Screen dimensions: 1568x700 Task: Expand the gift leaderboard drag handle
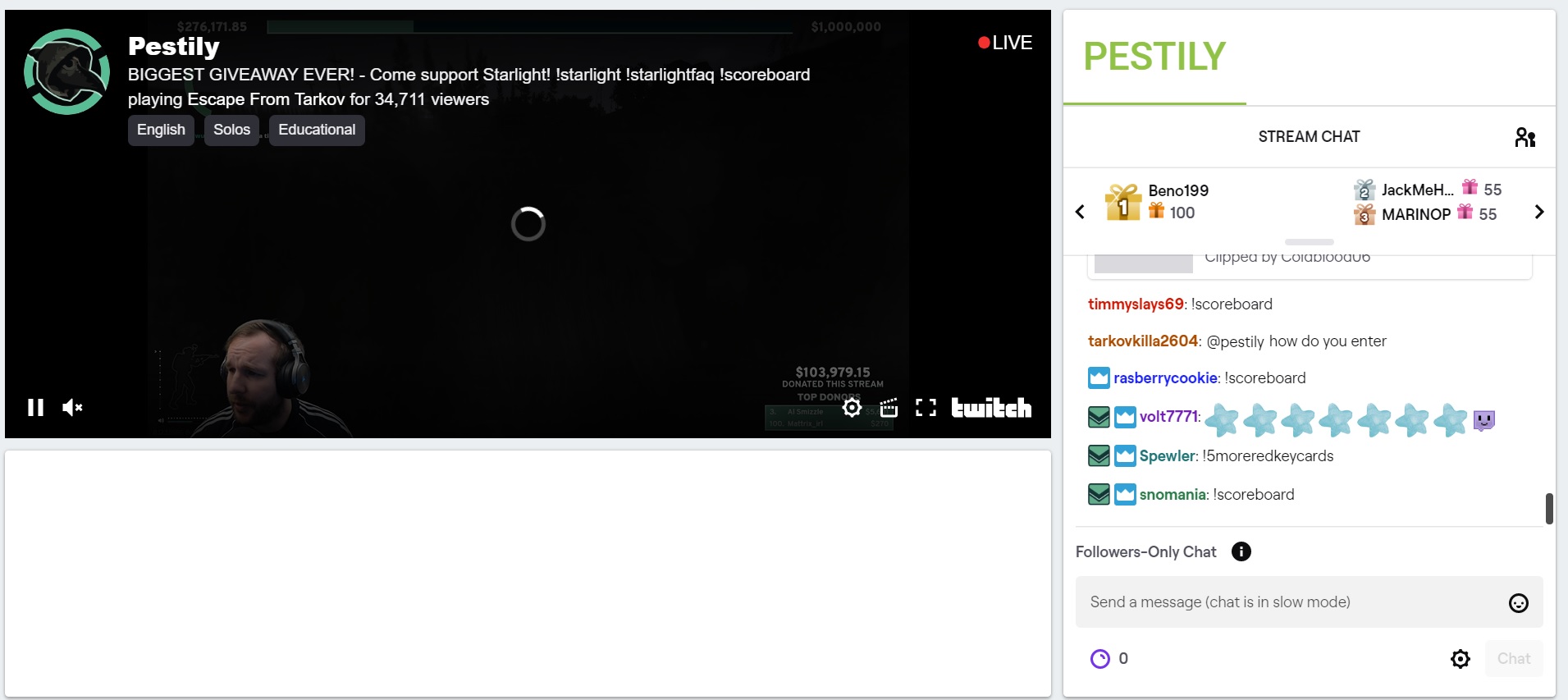pyautogui.click(x=1309, y=242)
